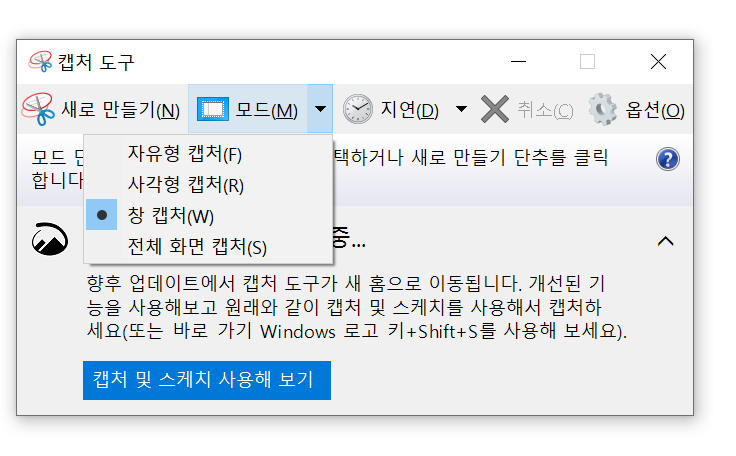Choose 자유형 캡처(F) mode

(x=208, y=154)
